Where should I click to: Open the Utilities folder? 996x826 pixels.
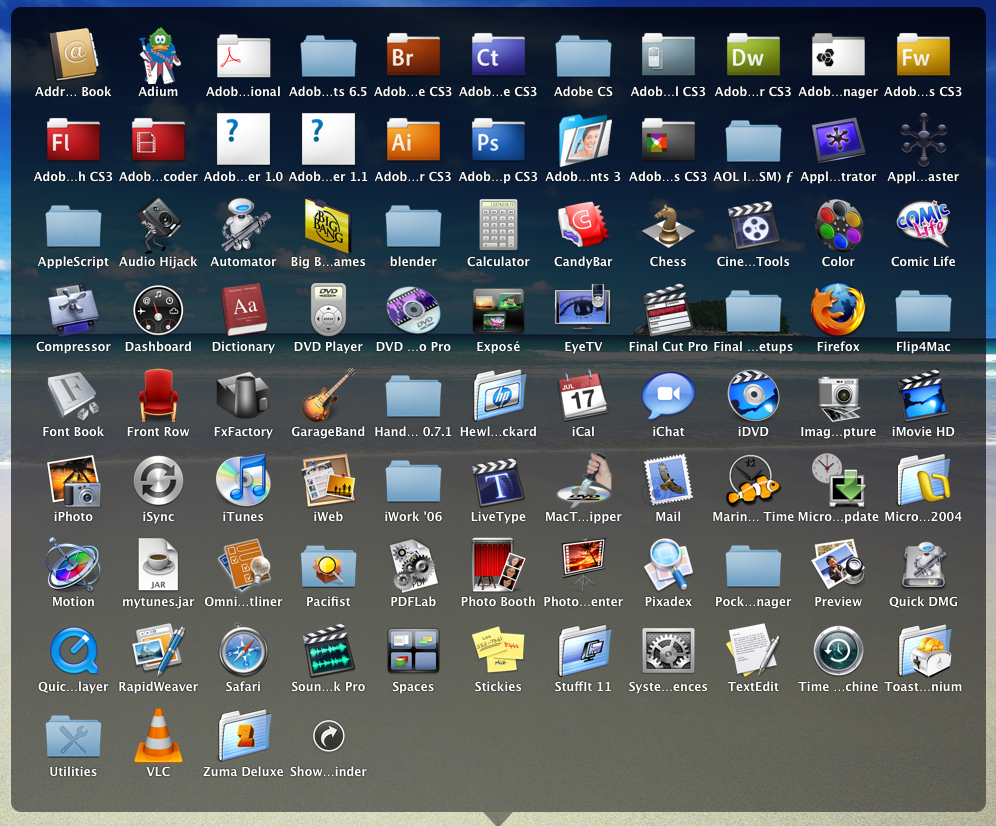pos(73,735)
